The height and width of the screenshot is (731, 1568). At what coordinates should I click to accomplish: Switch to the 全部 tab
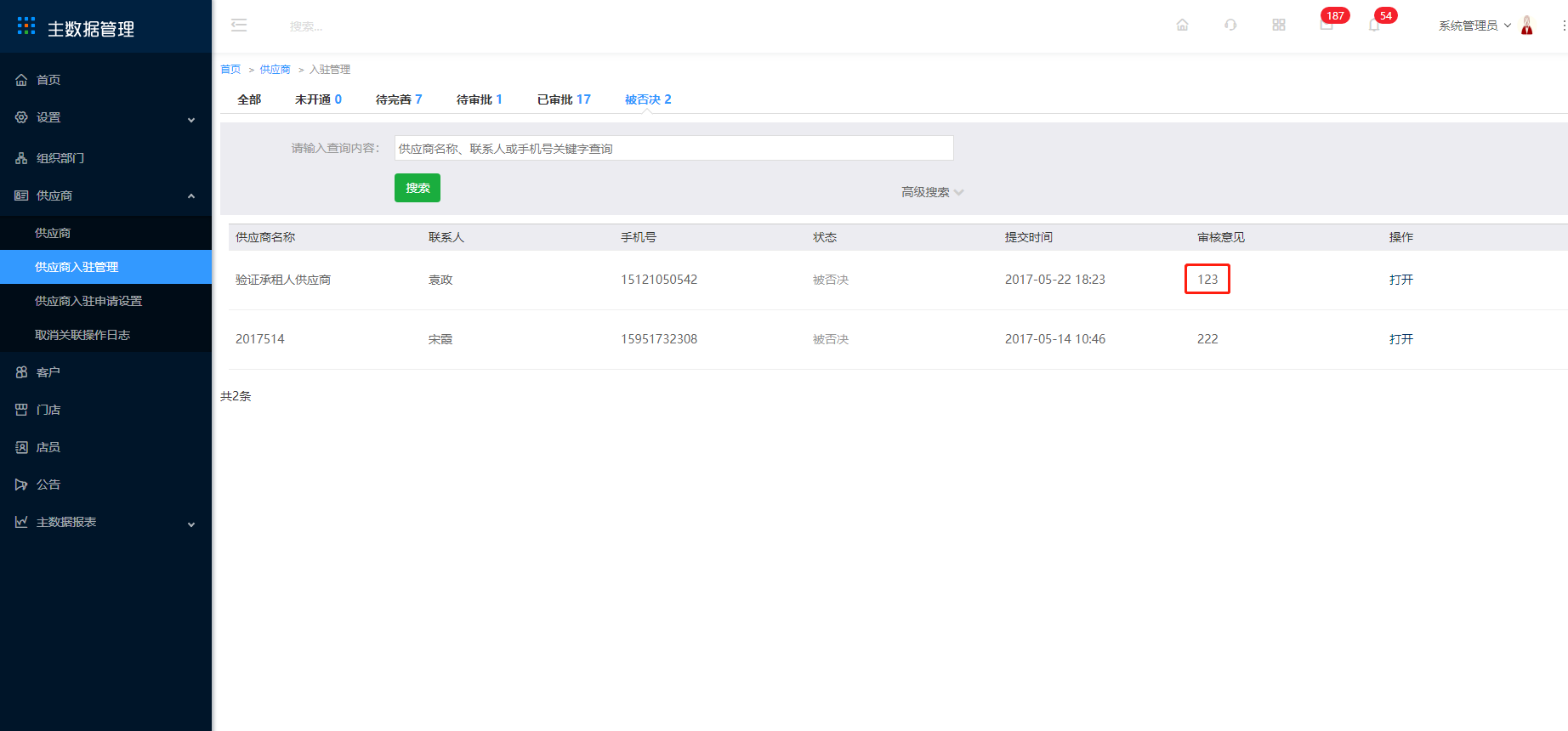(x=249, y=99)
